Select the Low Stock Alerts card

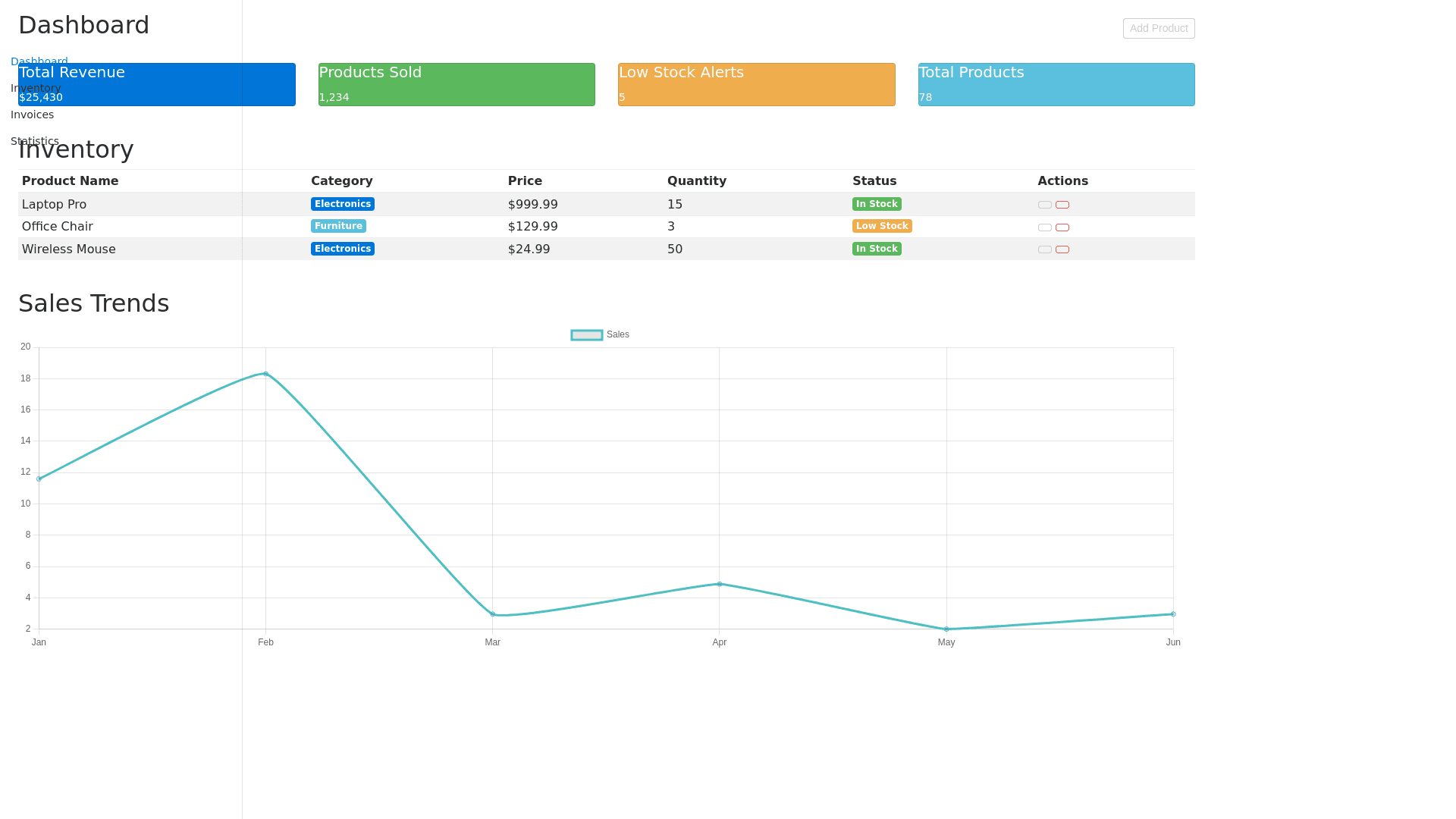pos(756,84)
